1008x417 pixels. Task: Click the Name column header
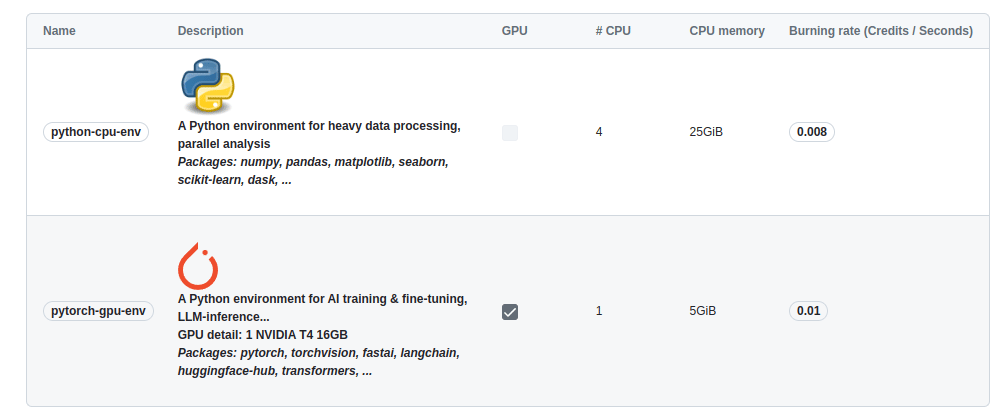60,31
